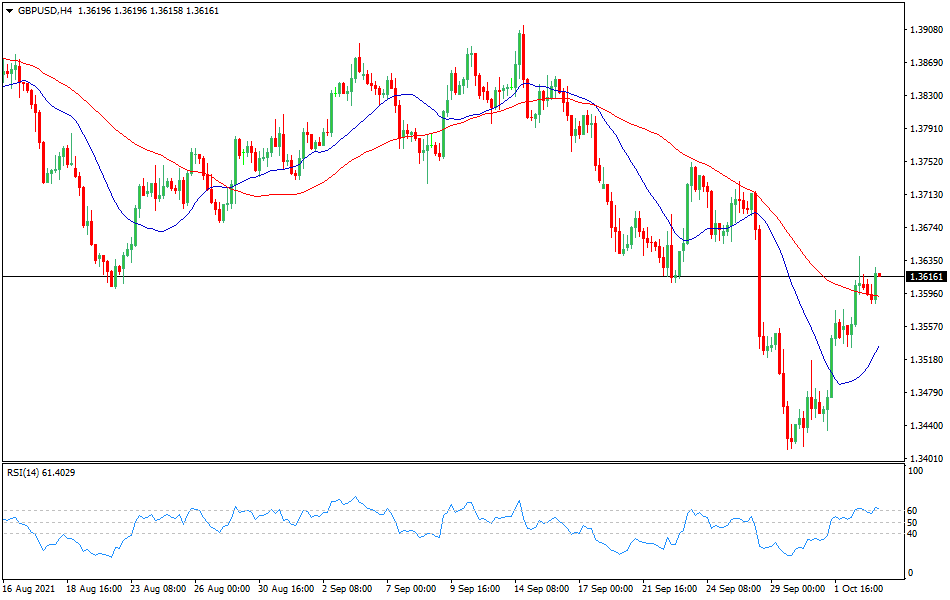Select the 14 Sep 08:00 time label
Image resolution: width=950 pixels, height=600 pixels.
(x=542, y=589)
